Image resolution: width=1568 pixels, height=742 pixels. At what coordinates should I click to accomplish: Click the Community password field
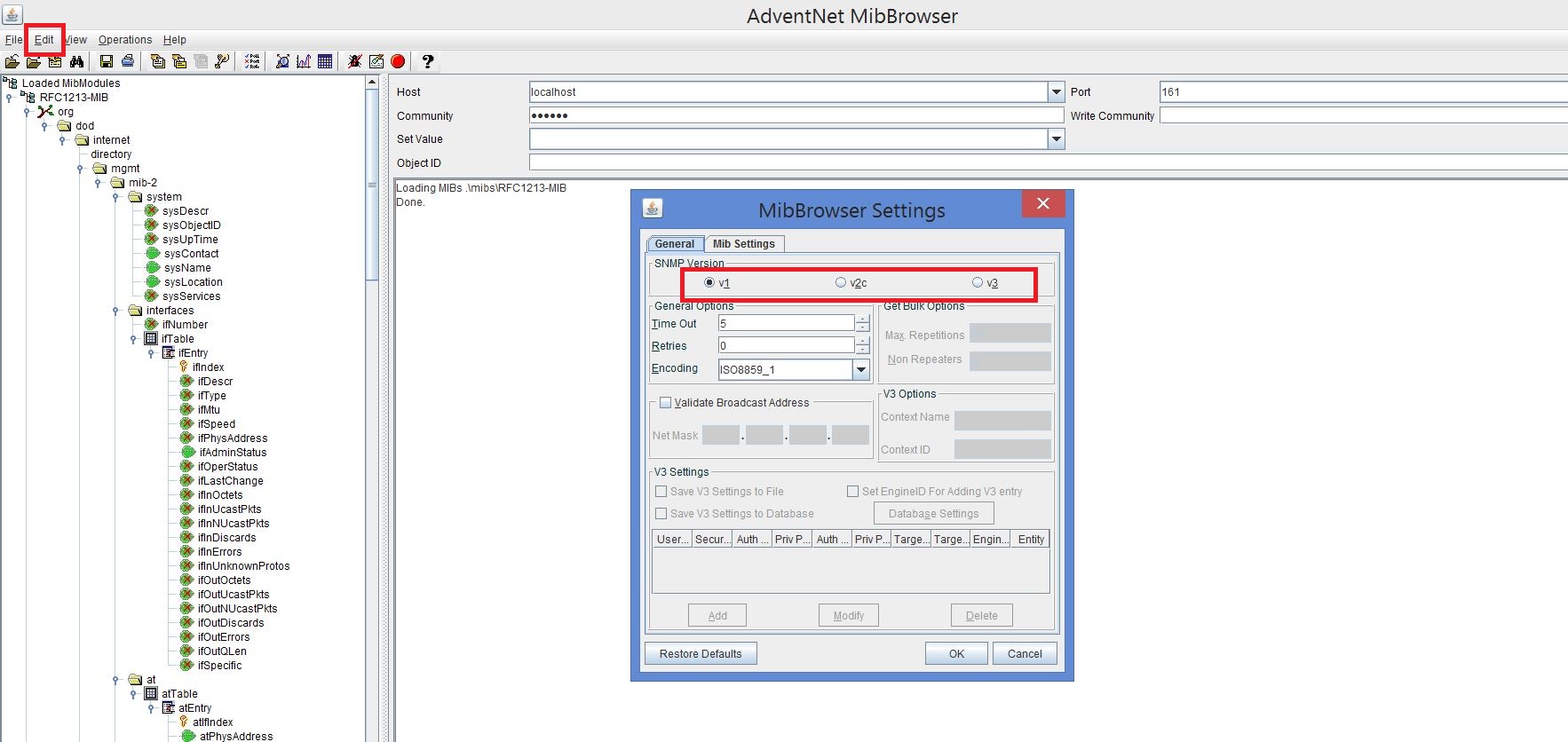[x=796, y=115]
